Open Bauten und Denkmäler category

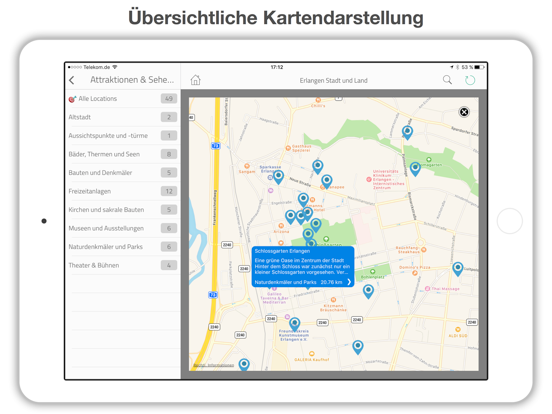(x=123, y=172)
